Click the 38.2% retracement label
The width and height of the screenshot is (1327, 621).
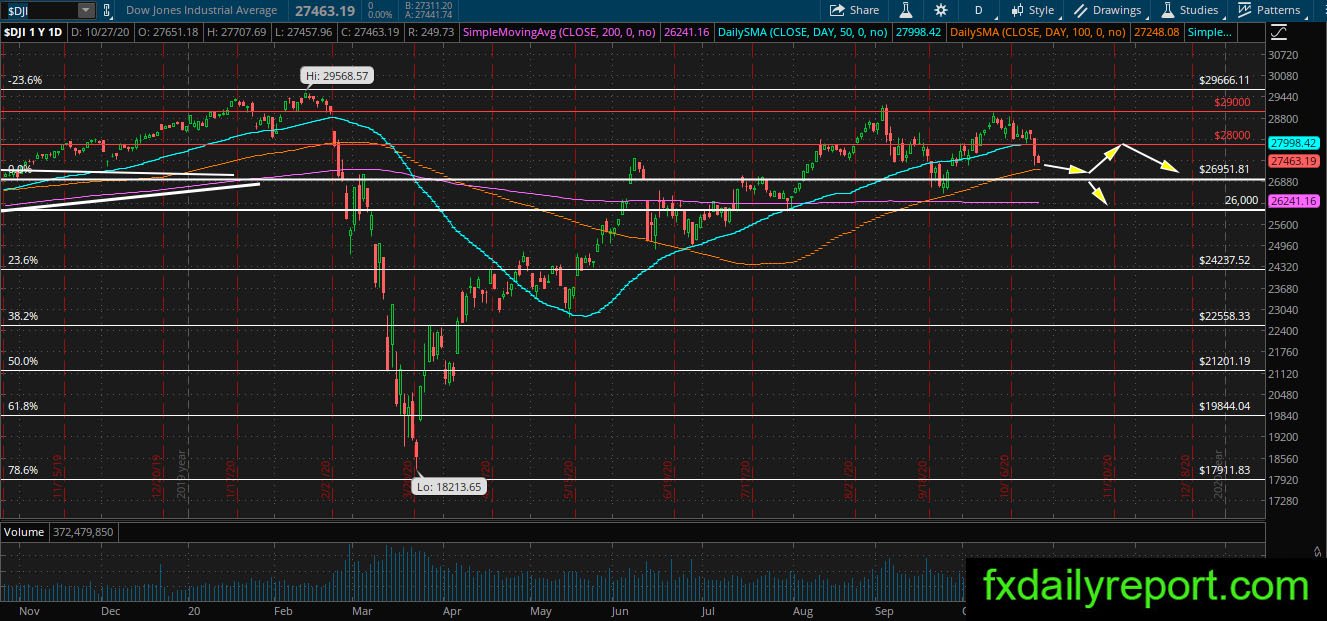point(23,316)
